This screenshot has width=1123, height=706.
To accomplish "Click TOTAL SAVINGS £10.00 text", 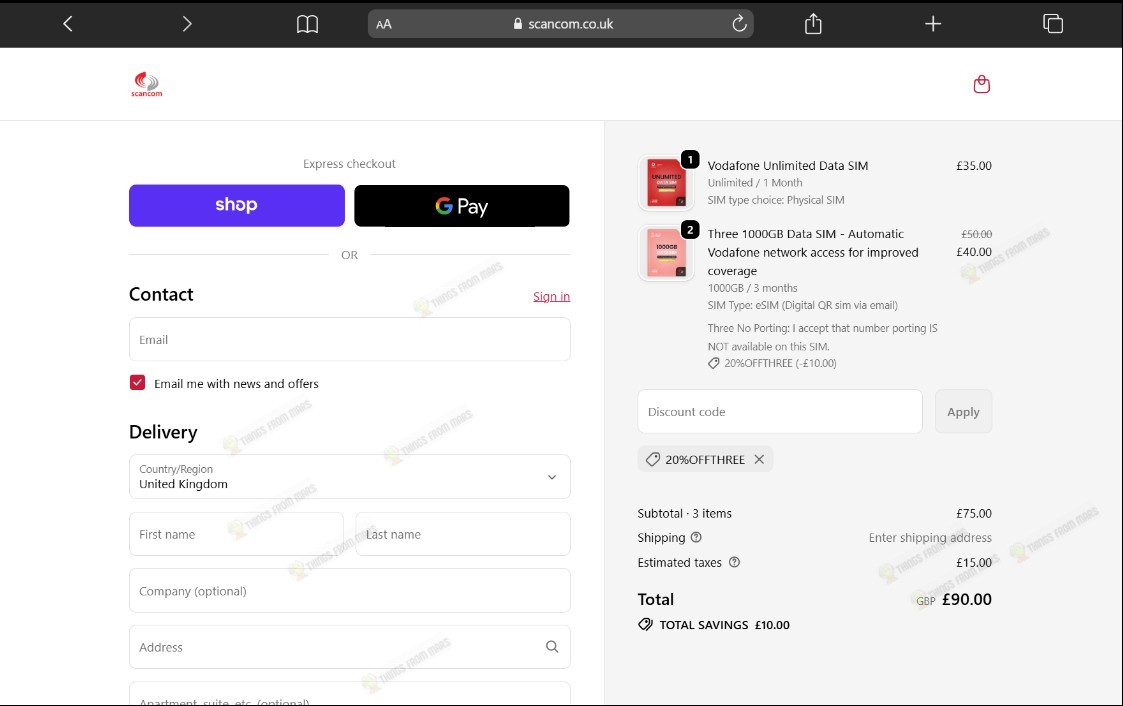I will click(724, 625).
